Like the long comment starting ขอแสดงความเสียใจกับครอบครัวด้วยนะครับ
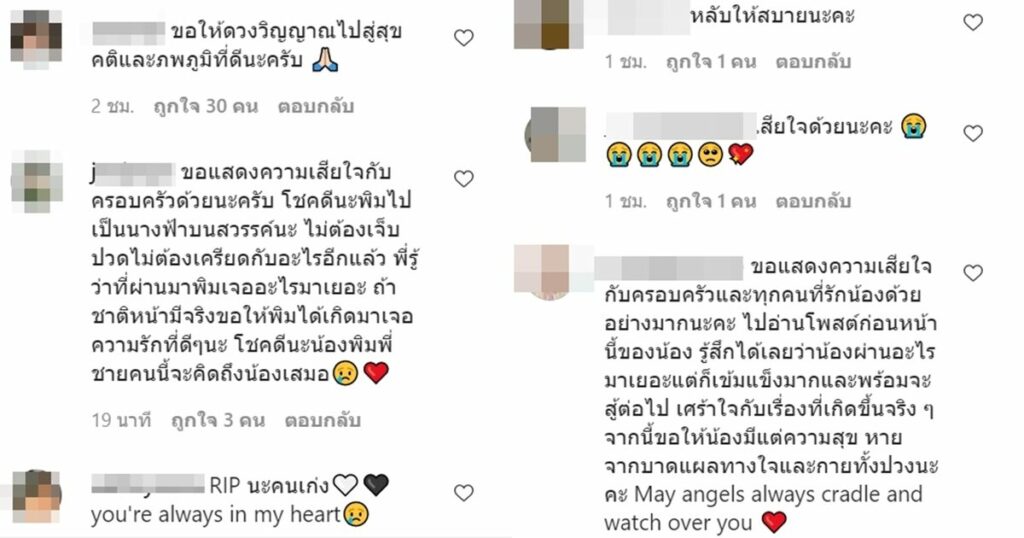The width and height of the screenshot is (1024, 538). [x=464, y=179]
